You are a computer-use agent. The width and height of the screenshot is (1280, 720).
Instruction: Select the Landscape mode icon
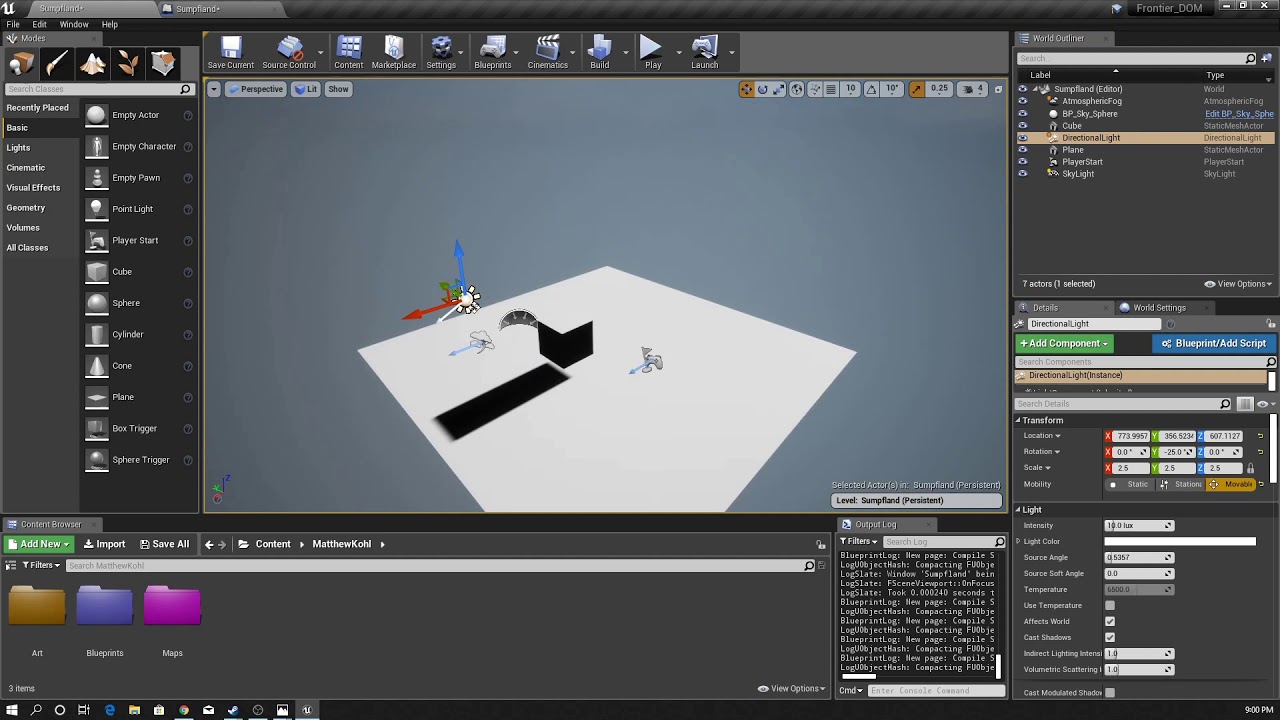coord(93,64)
